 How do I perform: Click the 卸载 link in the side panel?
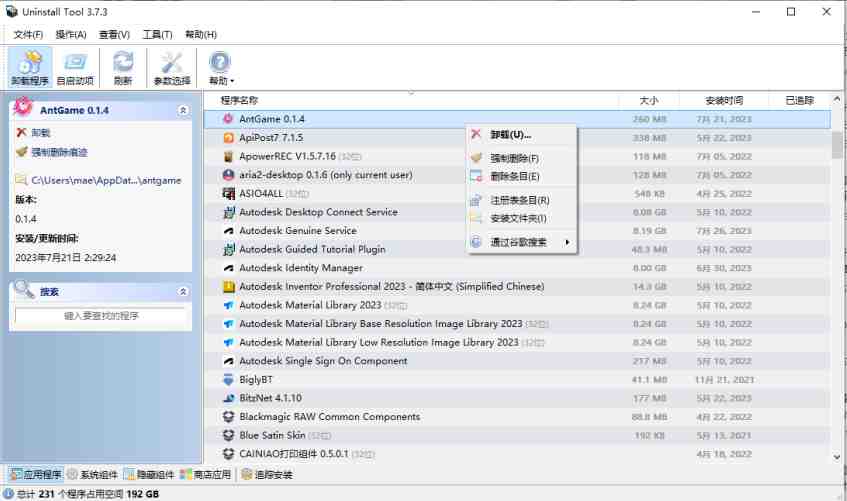[x=41, y=133]
